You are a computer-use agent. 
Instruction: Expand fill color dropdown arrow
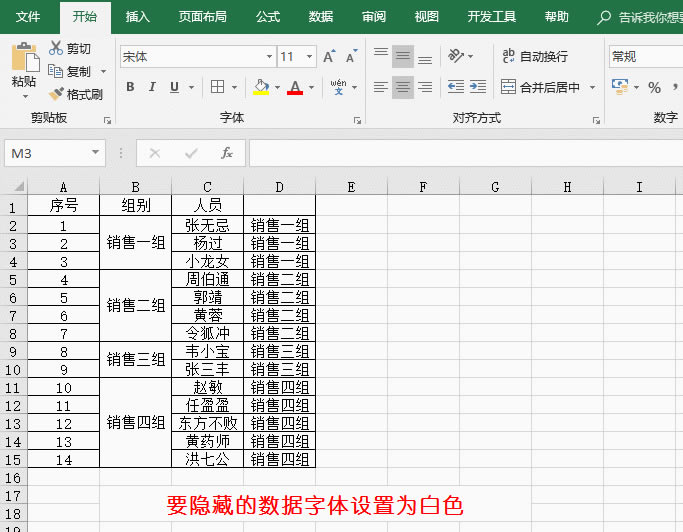click(x=277, y=88)
